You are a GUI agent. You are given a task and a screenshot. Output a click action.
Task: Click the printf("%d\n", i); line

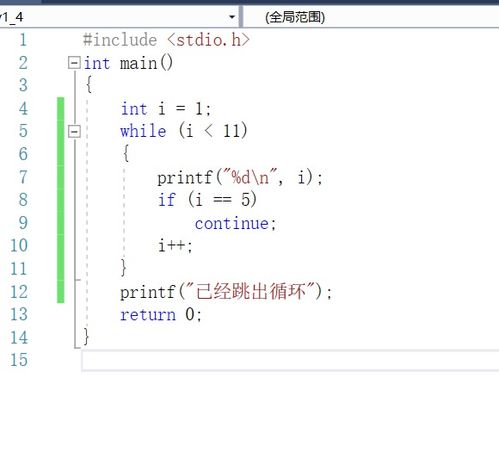click(x=240, y=177)
